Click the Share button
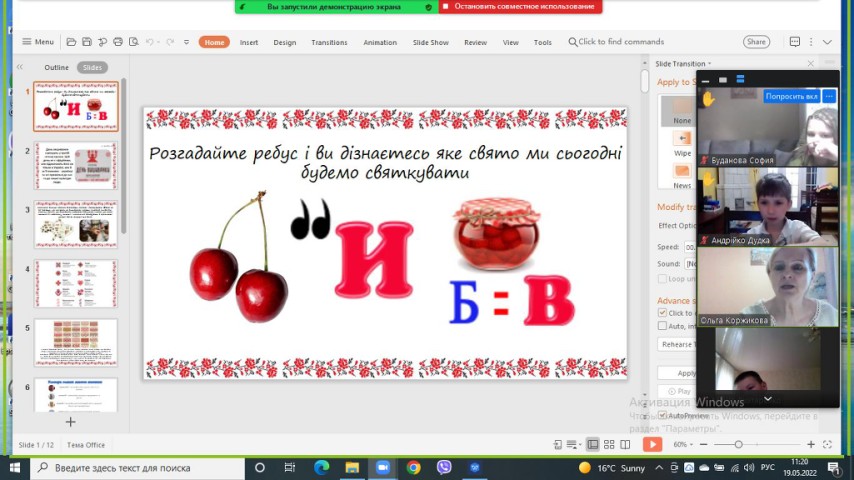This screenshot has height=480, width=854. click(756, 42)
